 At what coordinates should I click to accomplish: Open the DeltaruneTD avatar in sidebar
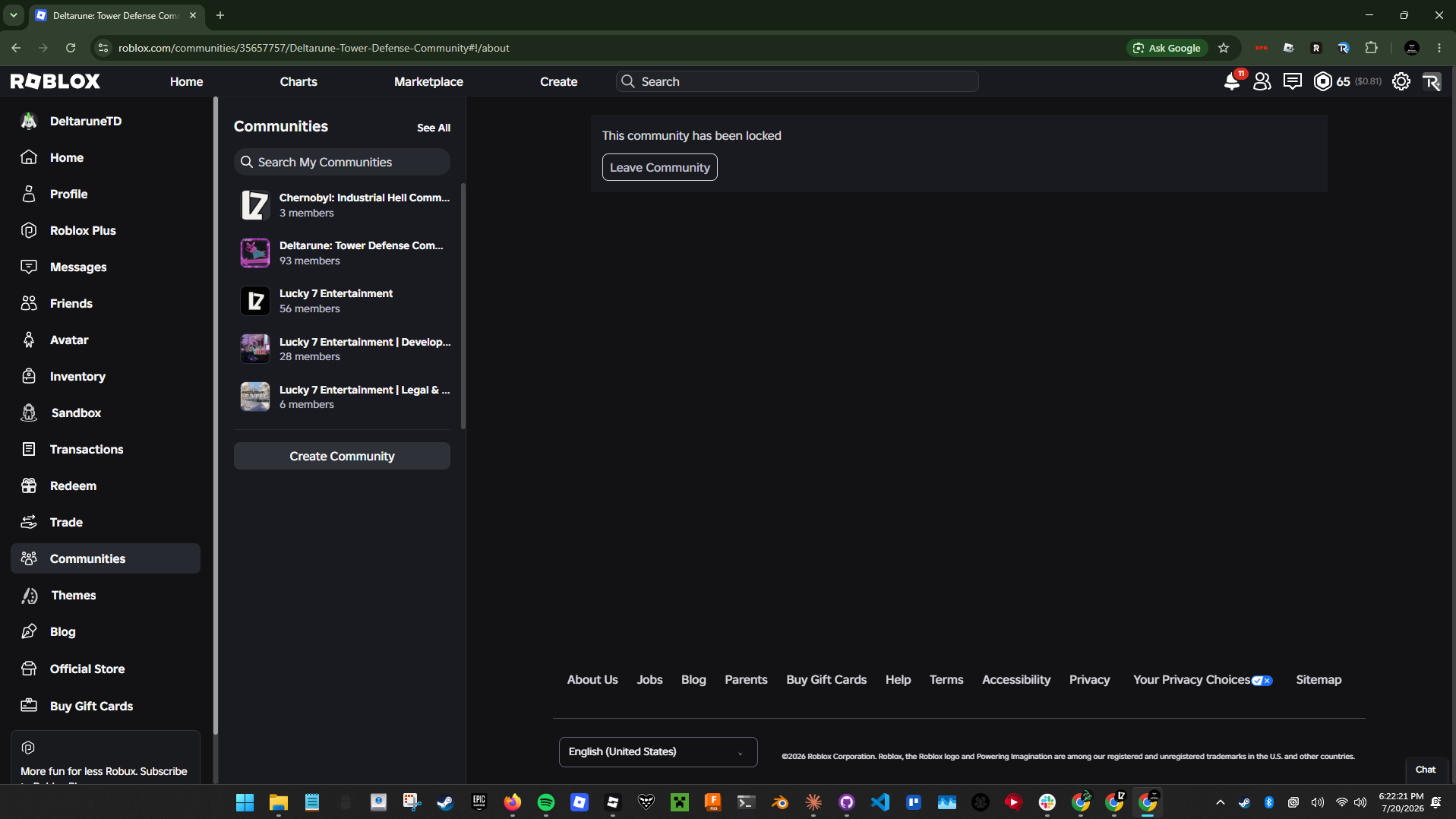(29, 121)
